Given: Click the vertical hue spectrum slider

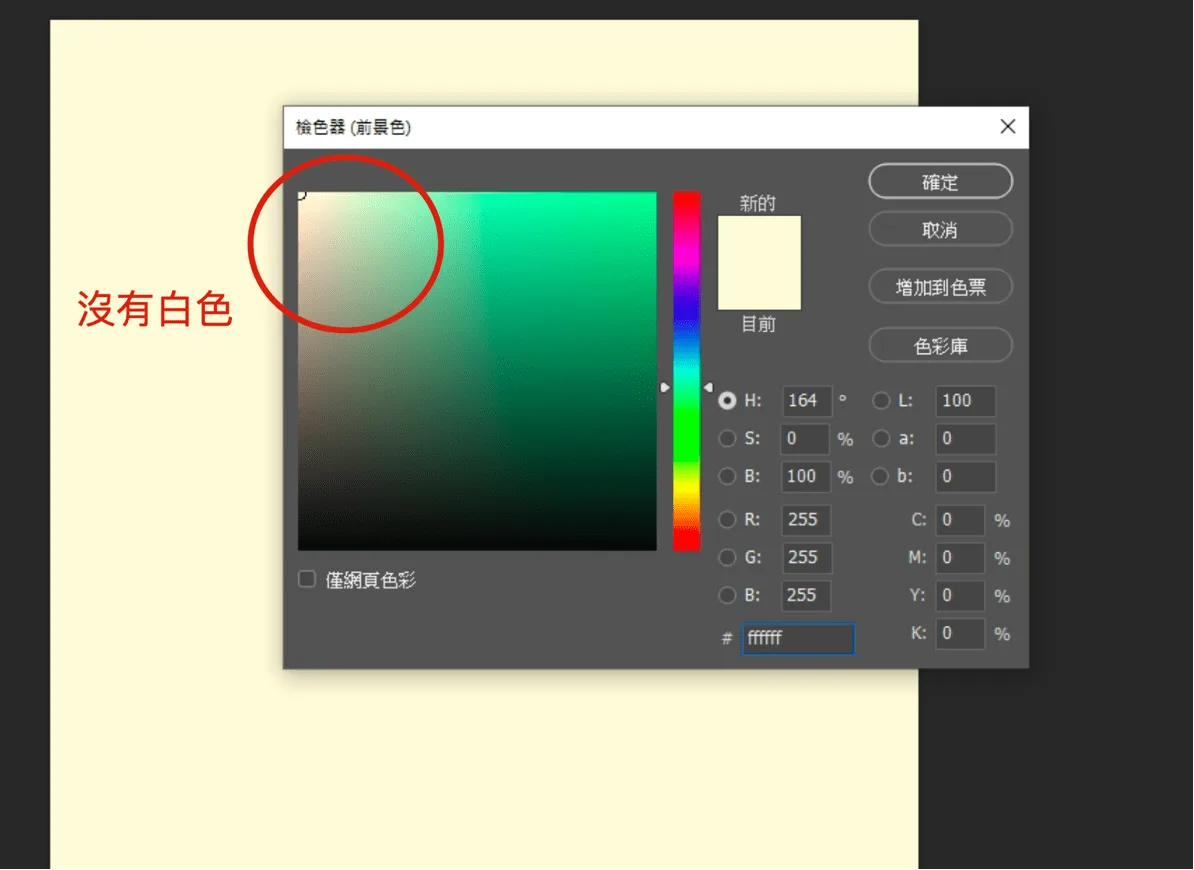Looking at the screenshot, I should click(686, 371).
